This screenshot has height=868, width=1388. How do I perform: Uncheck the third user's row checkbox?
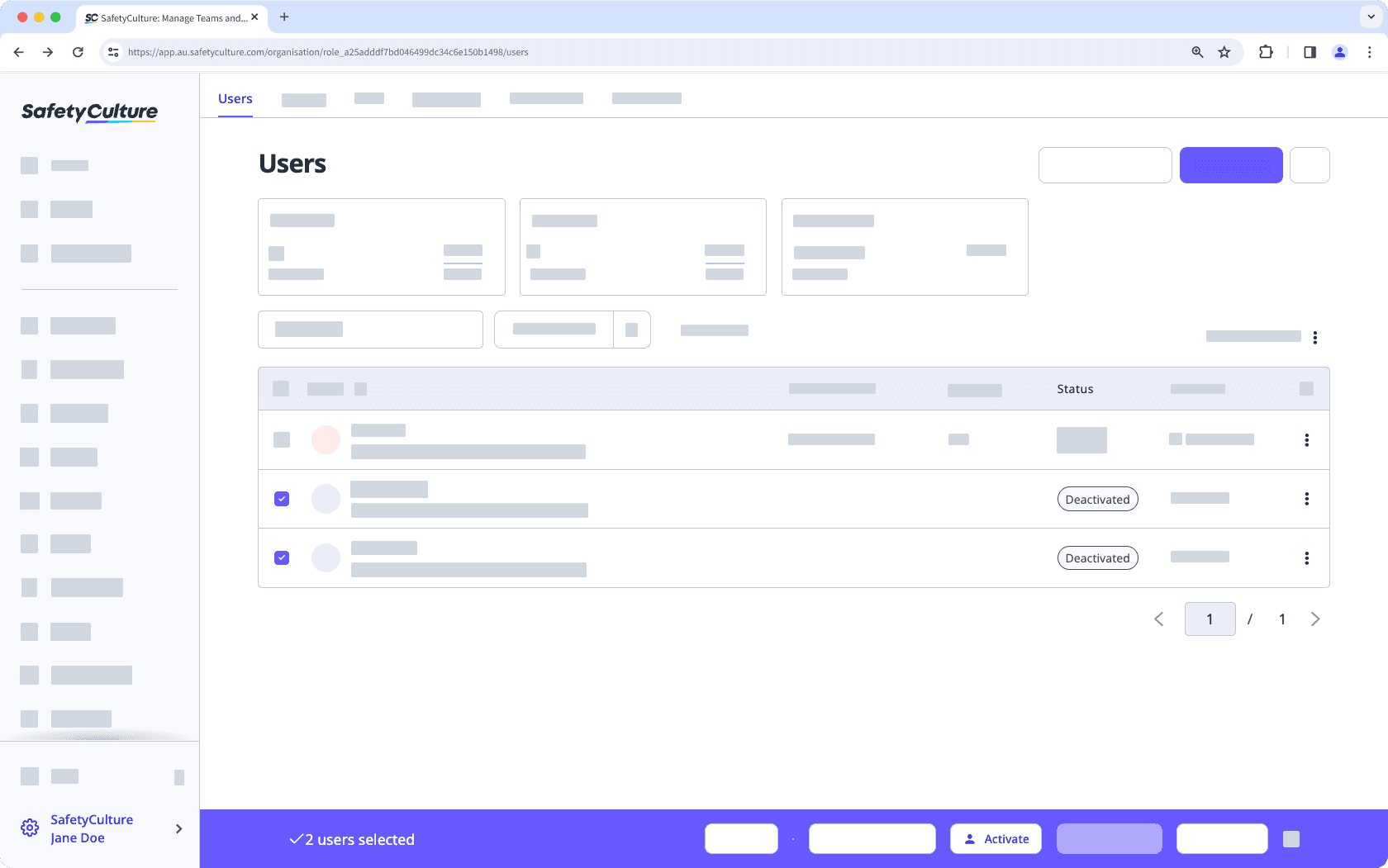pos(282,557)
